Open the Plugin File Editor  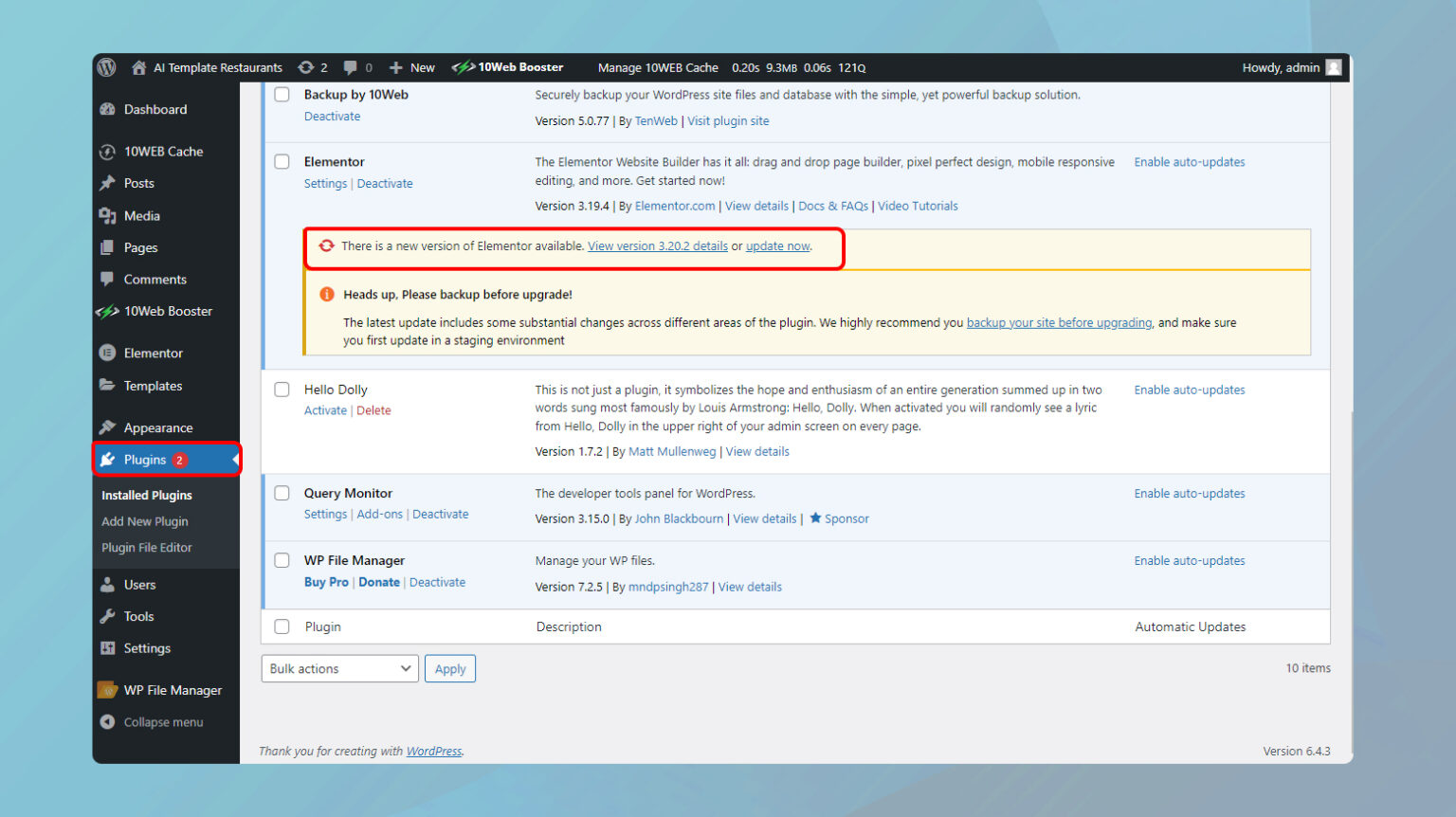147,547
